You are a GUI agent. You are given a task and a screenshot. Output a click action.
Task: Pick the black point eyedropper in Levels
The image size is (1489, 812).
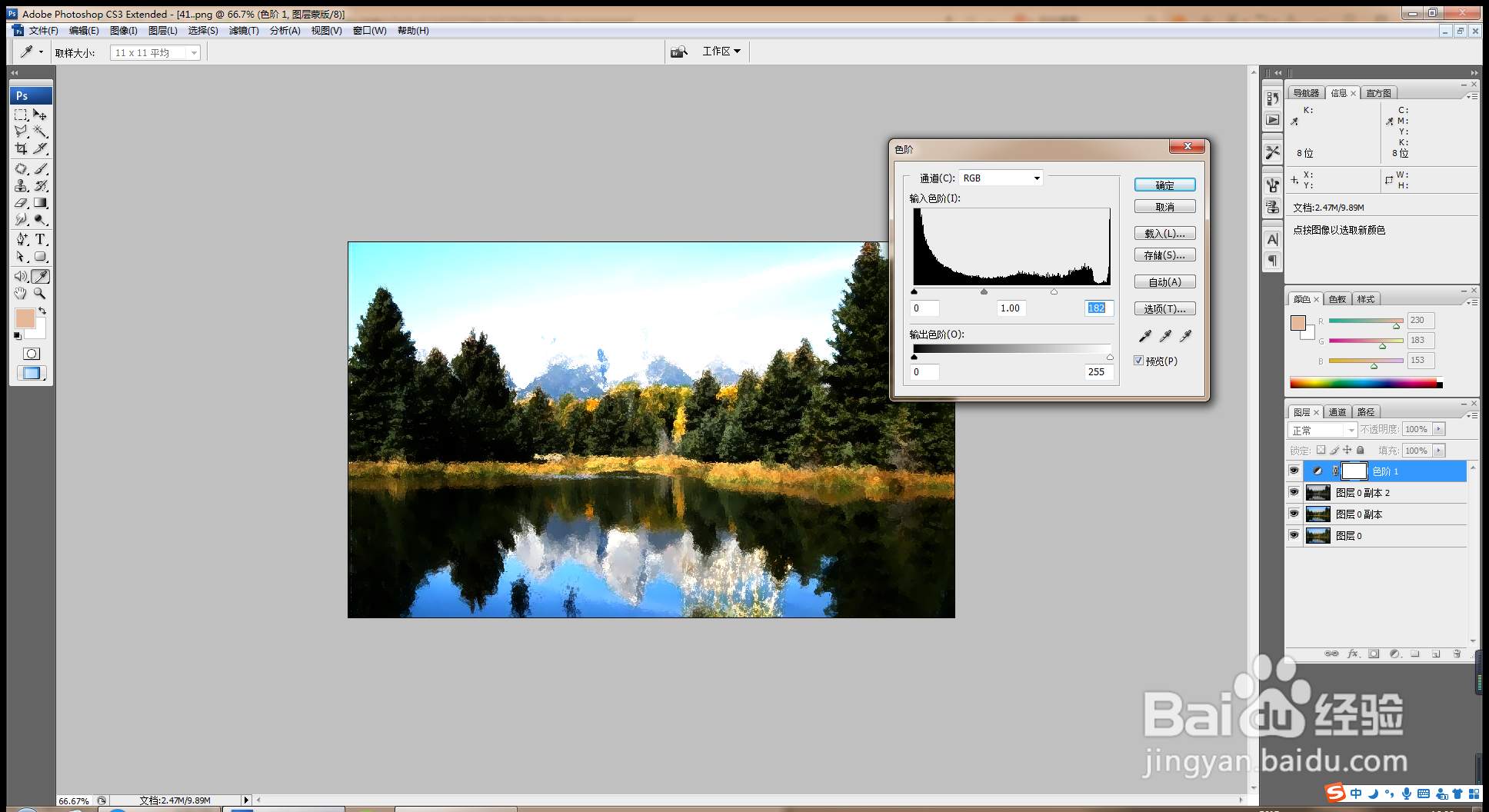coord(1145,336)
